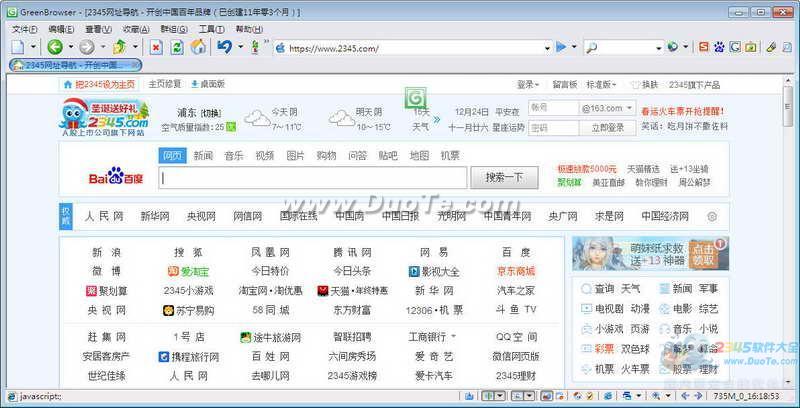
Task: Click the 搜索一下 search button
Action: 504,178
